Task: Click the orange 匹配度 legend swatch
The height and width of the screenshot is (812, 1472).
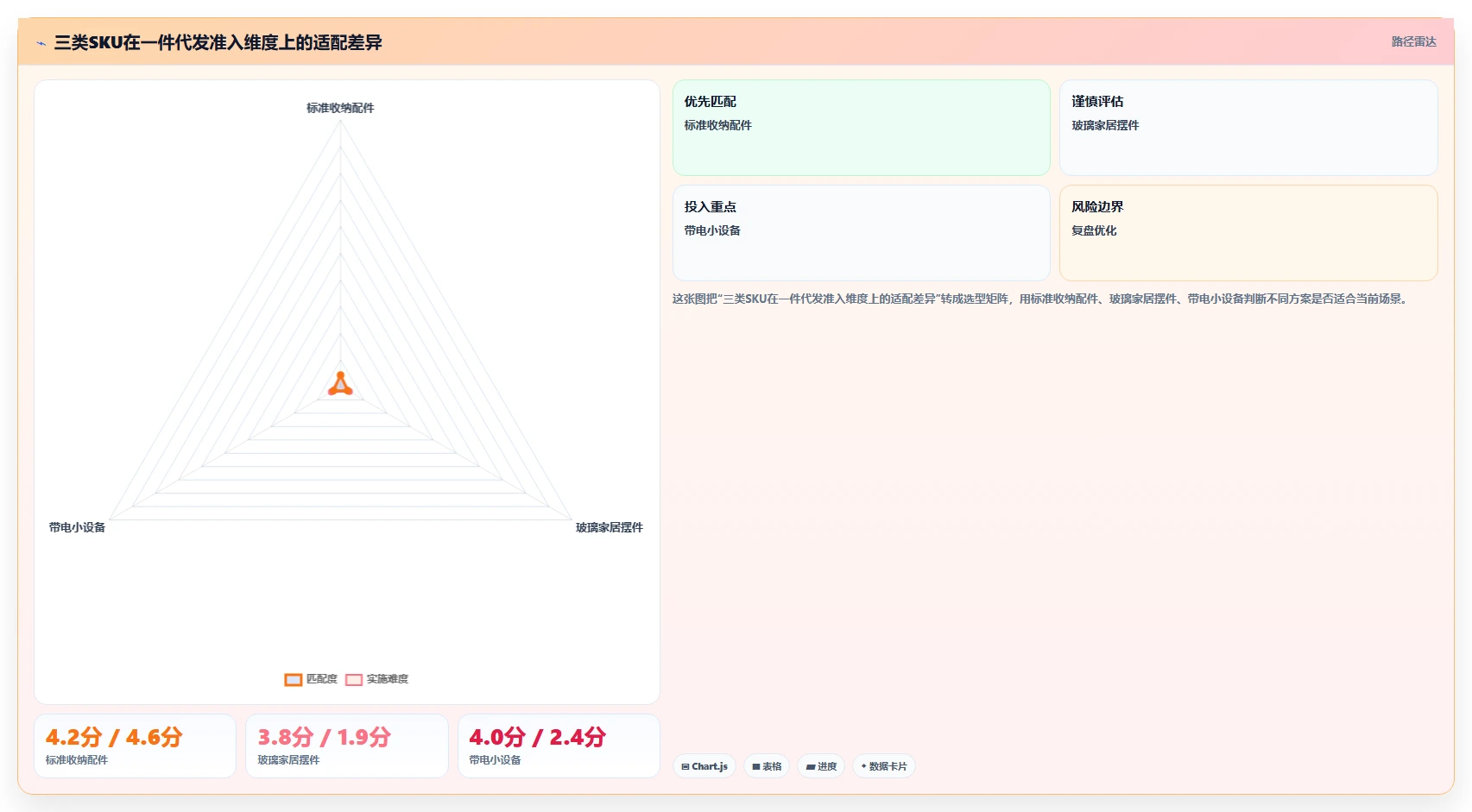Action: (x=294, y=680)
